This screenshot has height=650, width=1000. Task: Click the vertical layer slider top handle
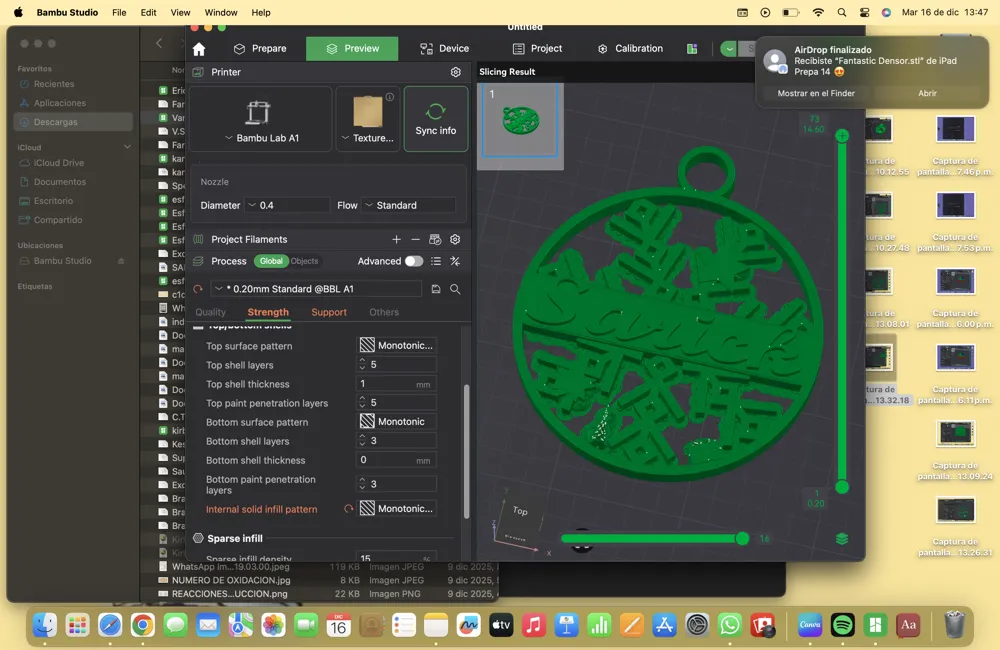pyautogui.click(x=842, y=136)
